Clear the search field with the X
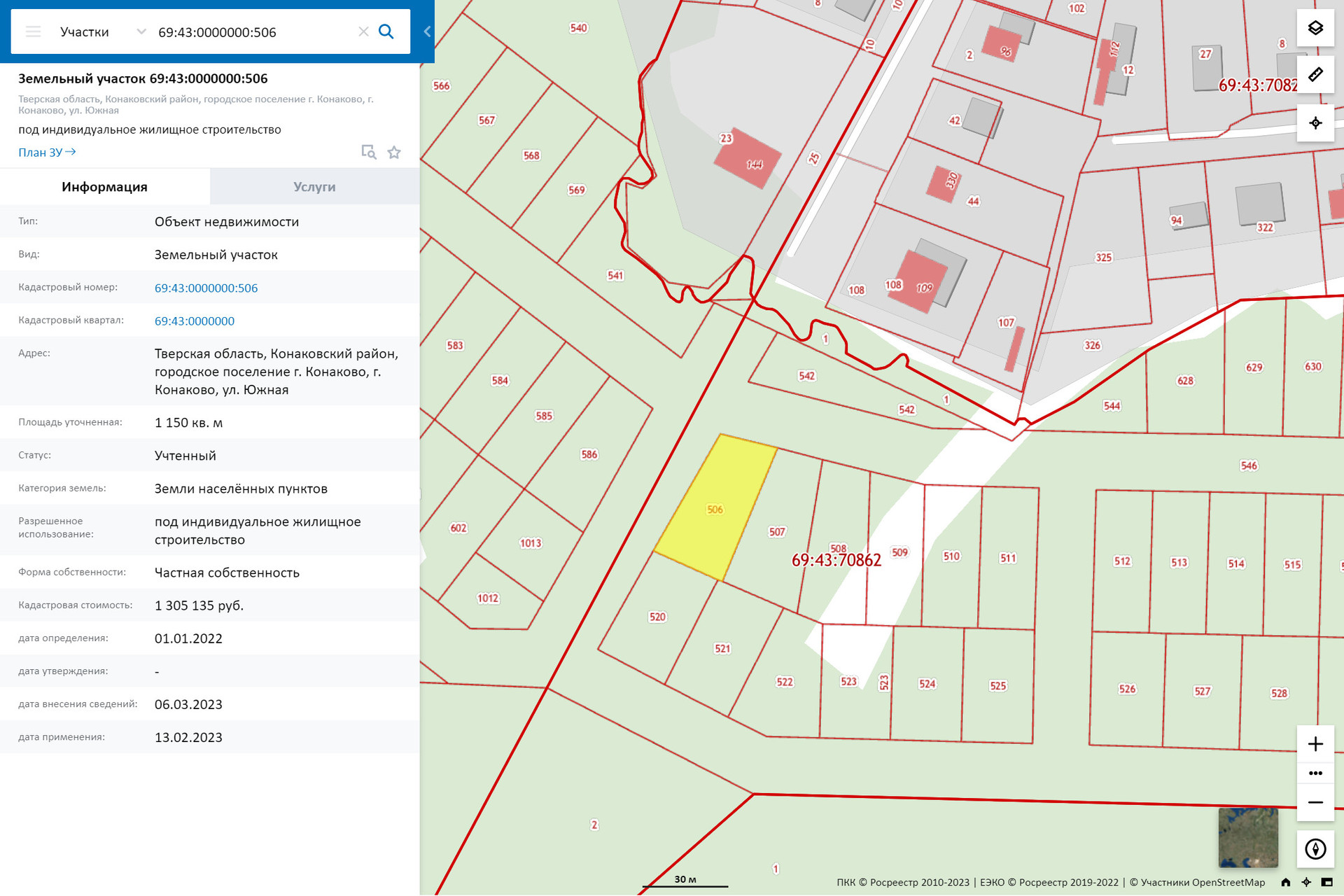Viewport: 1344px width, 896px height. pyautogui.click(x=363, y=31)
